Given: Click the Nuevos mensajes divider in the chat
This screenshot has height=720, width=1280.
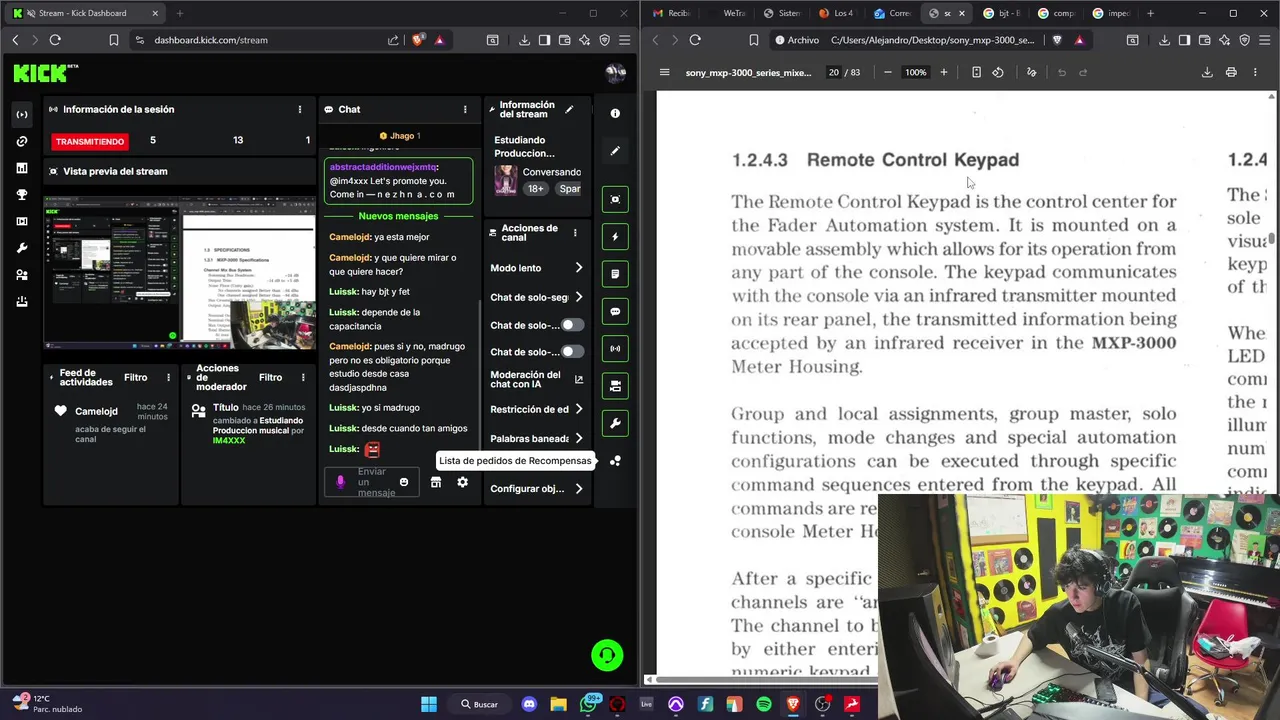Looking at the screenshot, I should tap(398, 216).
